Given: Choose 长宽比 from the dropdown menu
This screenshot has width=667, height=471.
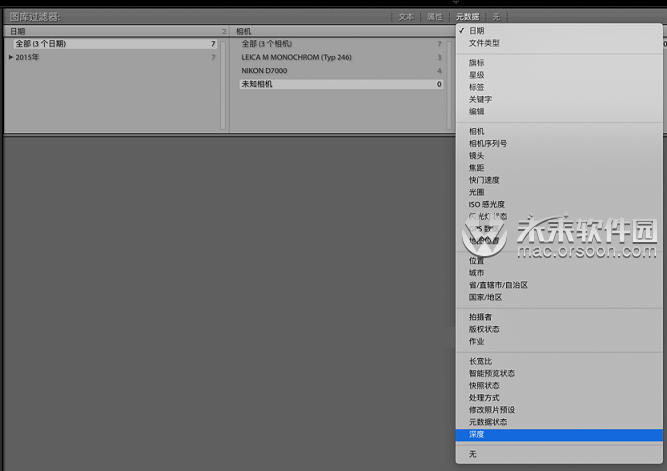Looking at the screenshot, I should click(559, 361).
